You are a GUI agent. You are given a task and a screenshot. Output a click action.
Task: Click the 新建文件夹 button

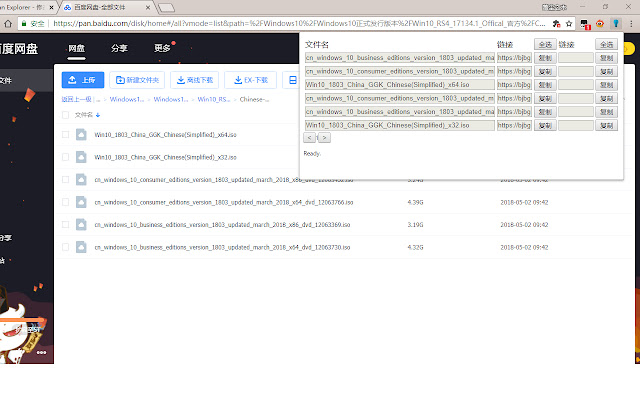[137, 80]
